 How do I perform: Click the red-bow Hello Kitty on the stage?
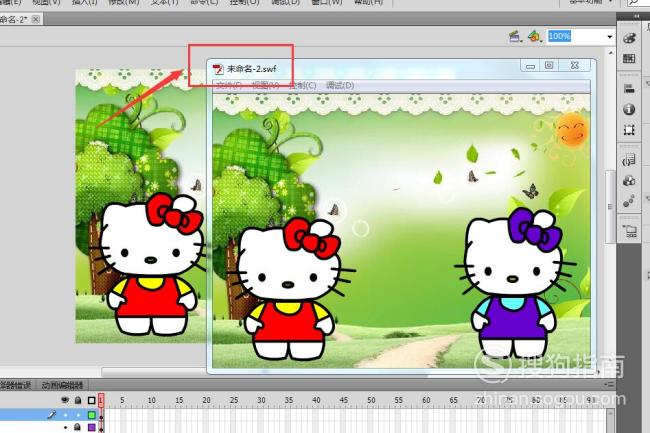coord(150,264)
